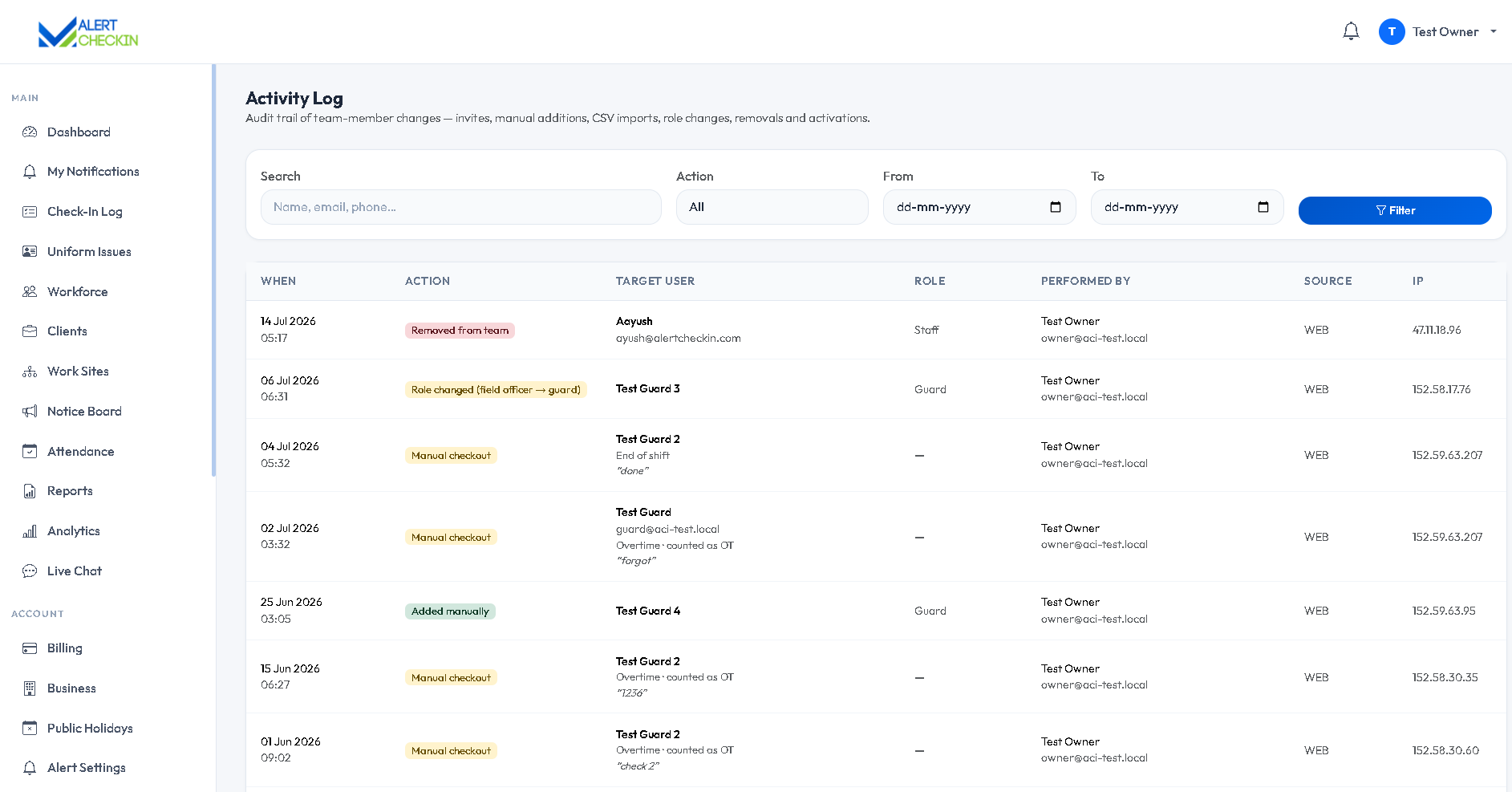The image size is (1512, 792).
Task: Click the Analytics bar chart icon
Action: pos(30,531)
